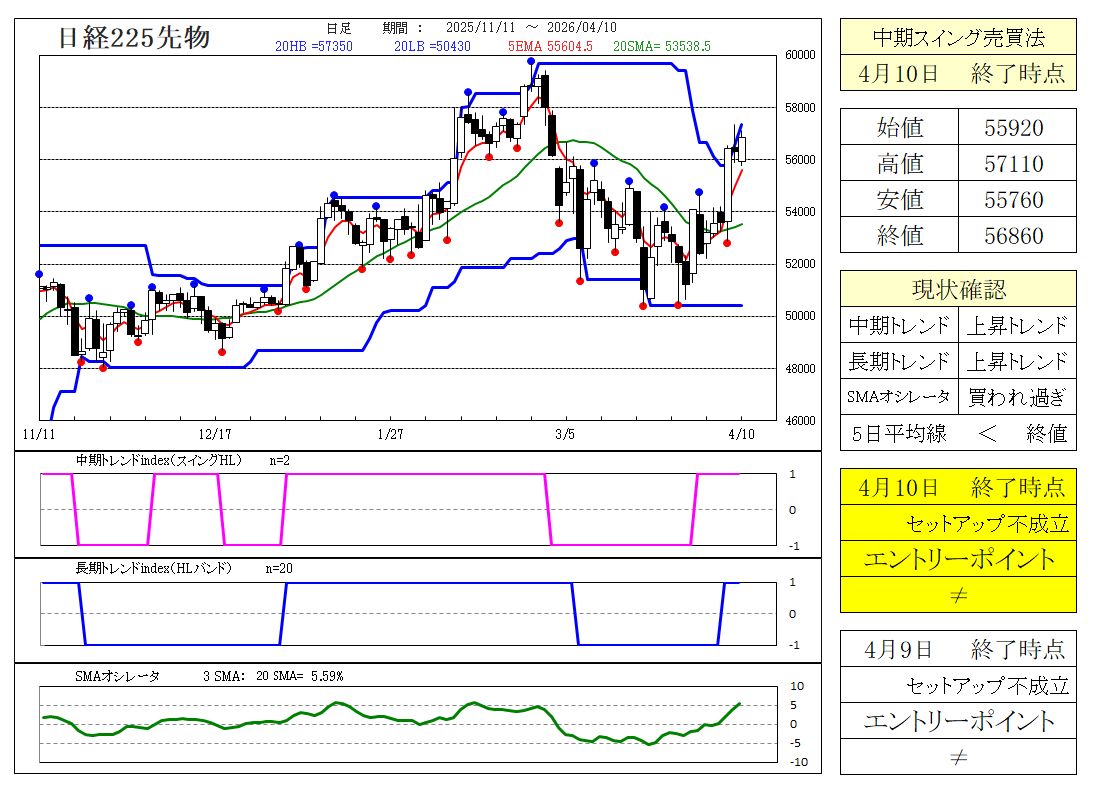
Task: Click the 日経225先物 chart title
Action: [x=134, y=38]
